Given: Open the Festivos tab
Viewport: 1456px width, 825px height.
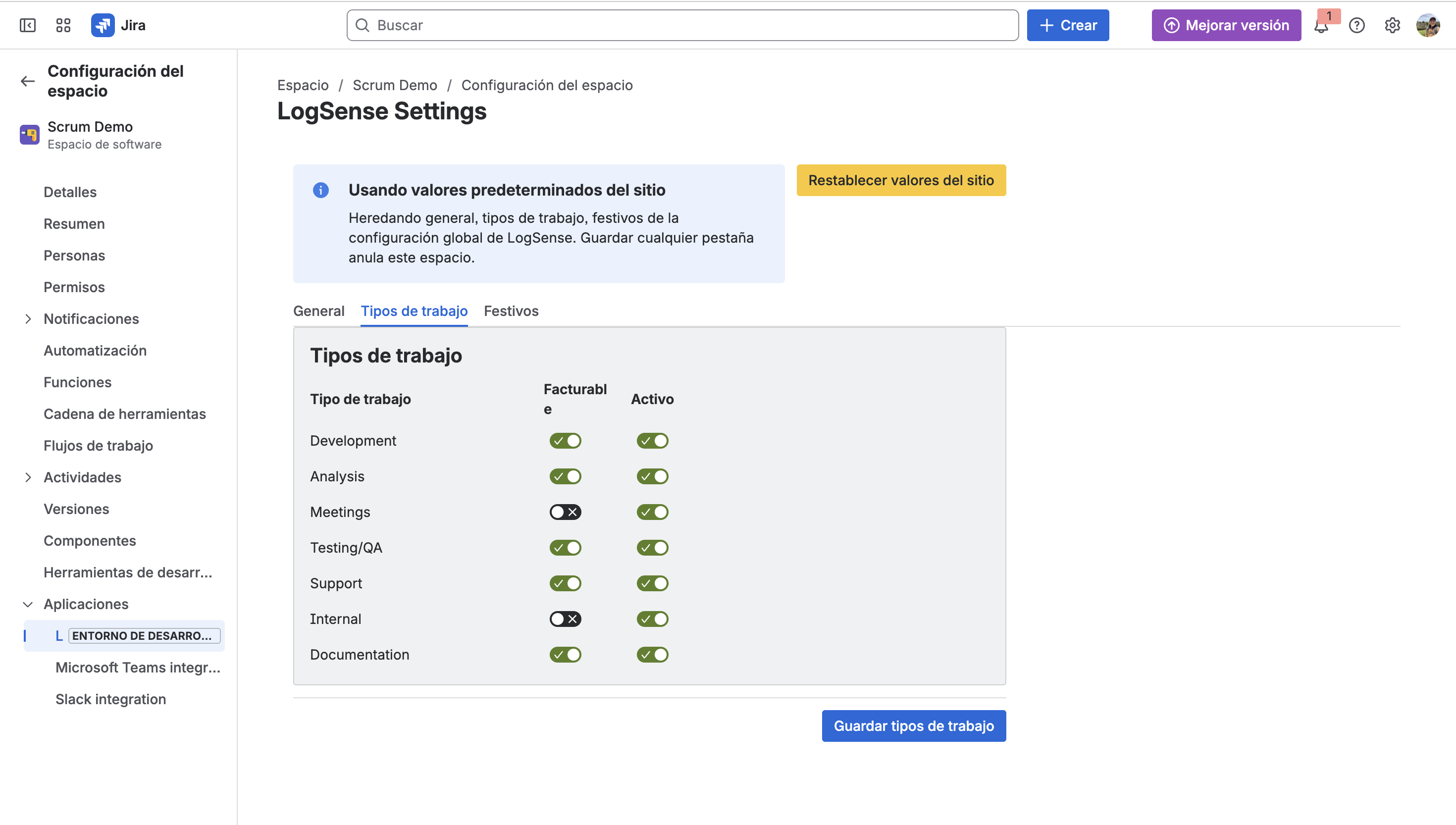Looking at the screenshot, I should pyautogui.click(x=511, y=311).
